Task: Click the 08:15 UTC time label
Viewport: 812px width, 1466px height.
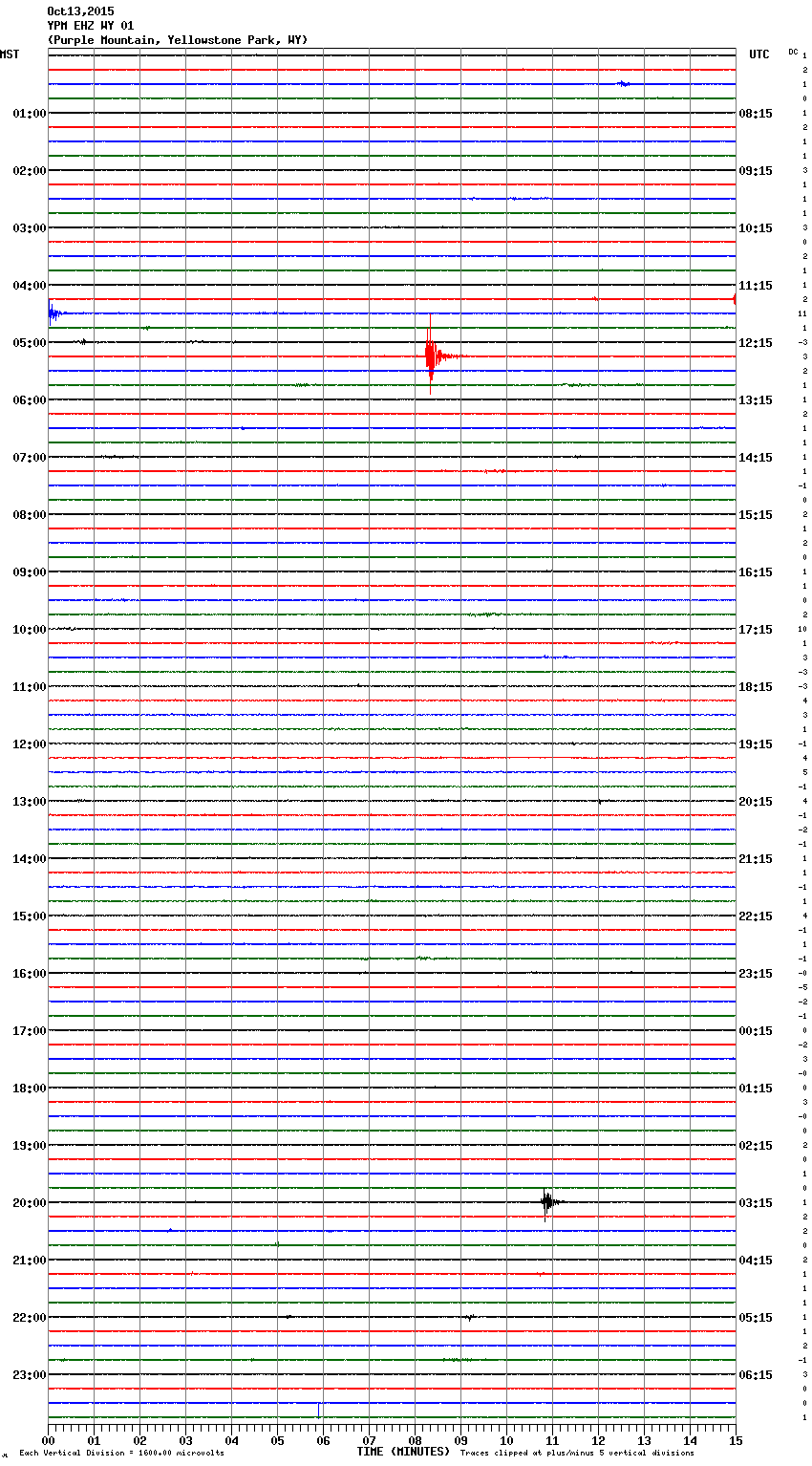Action: tap(756, 114)
